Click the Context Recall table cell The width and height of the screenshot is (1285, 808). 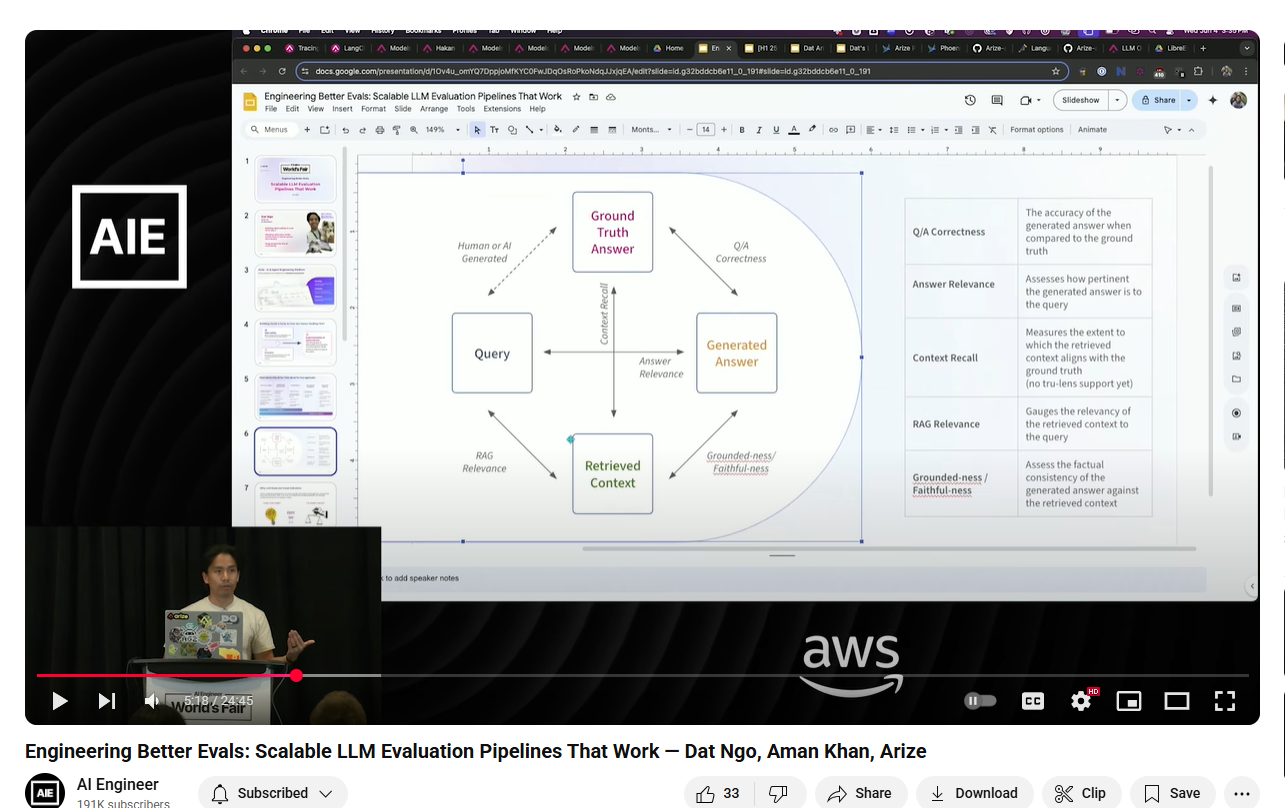[961, 358]
